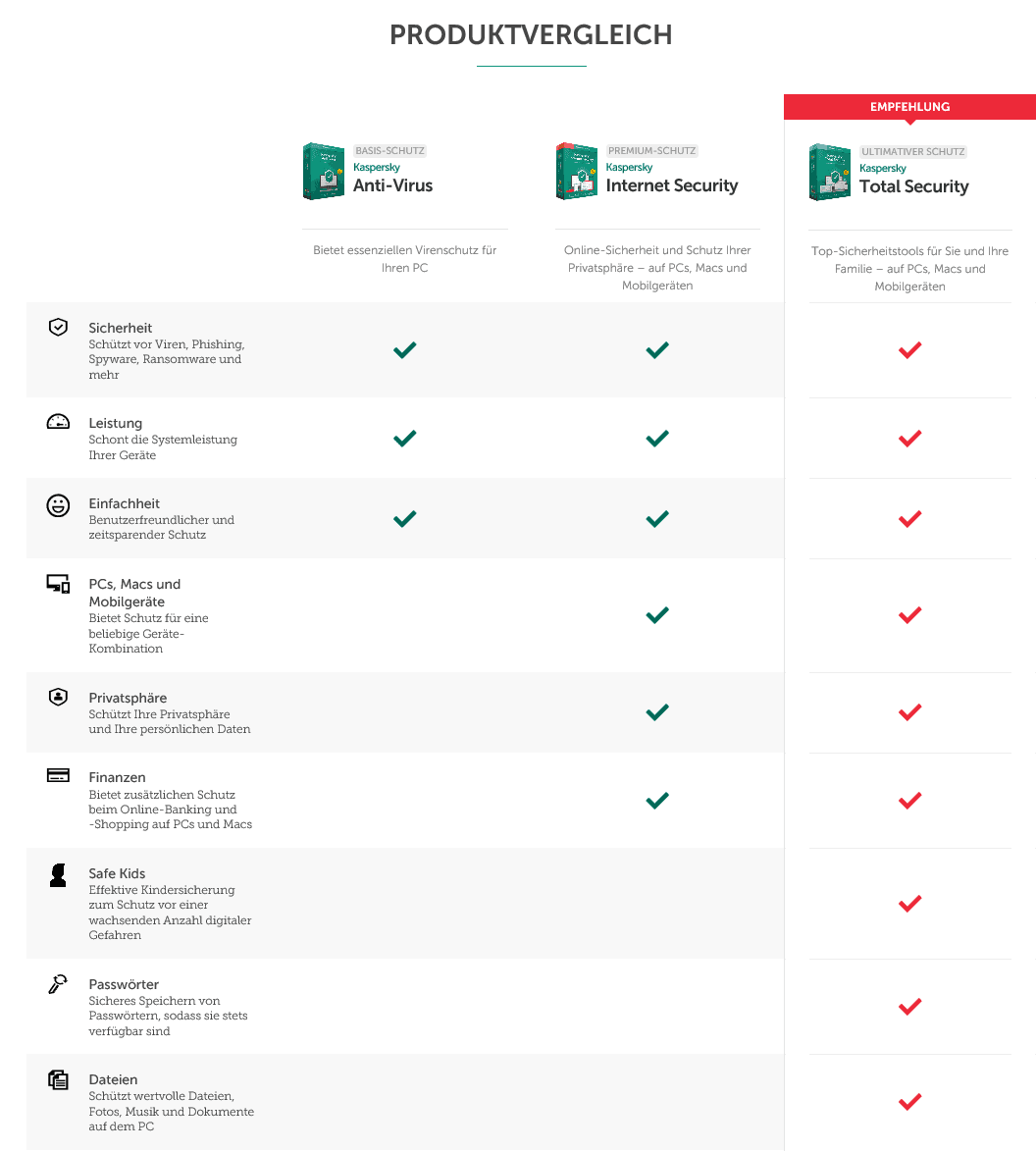Click Internet Security checkmark for Finanzen
Screen dimensions: 1036x1151
pos(657,801)
